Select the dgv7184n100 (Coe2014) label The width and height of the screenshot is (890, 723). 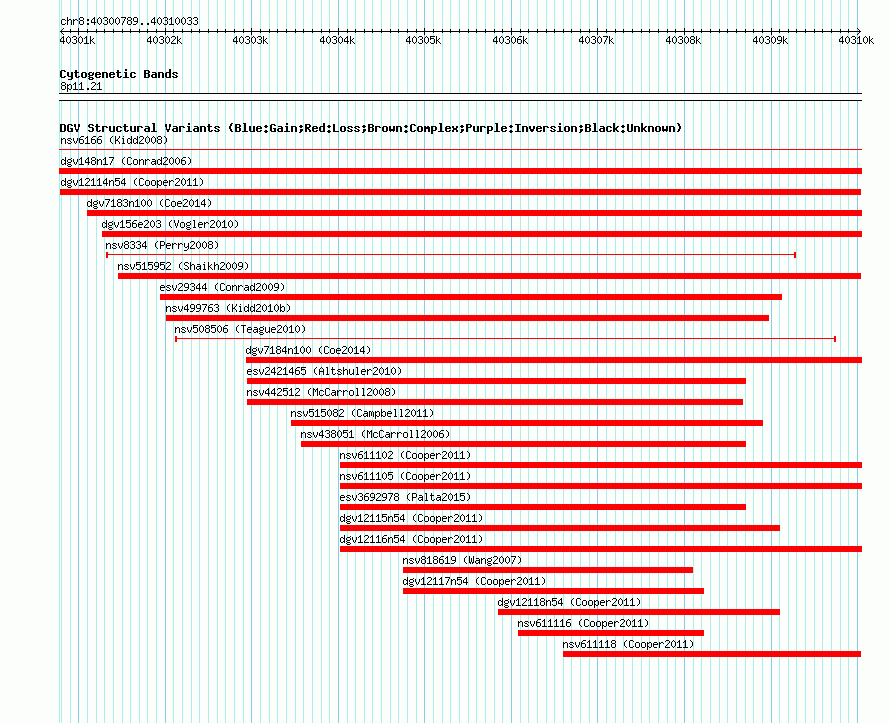coord(308,350)
